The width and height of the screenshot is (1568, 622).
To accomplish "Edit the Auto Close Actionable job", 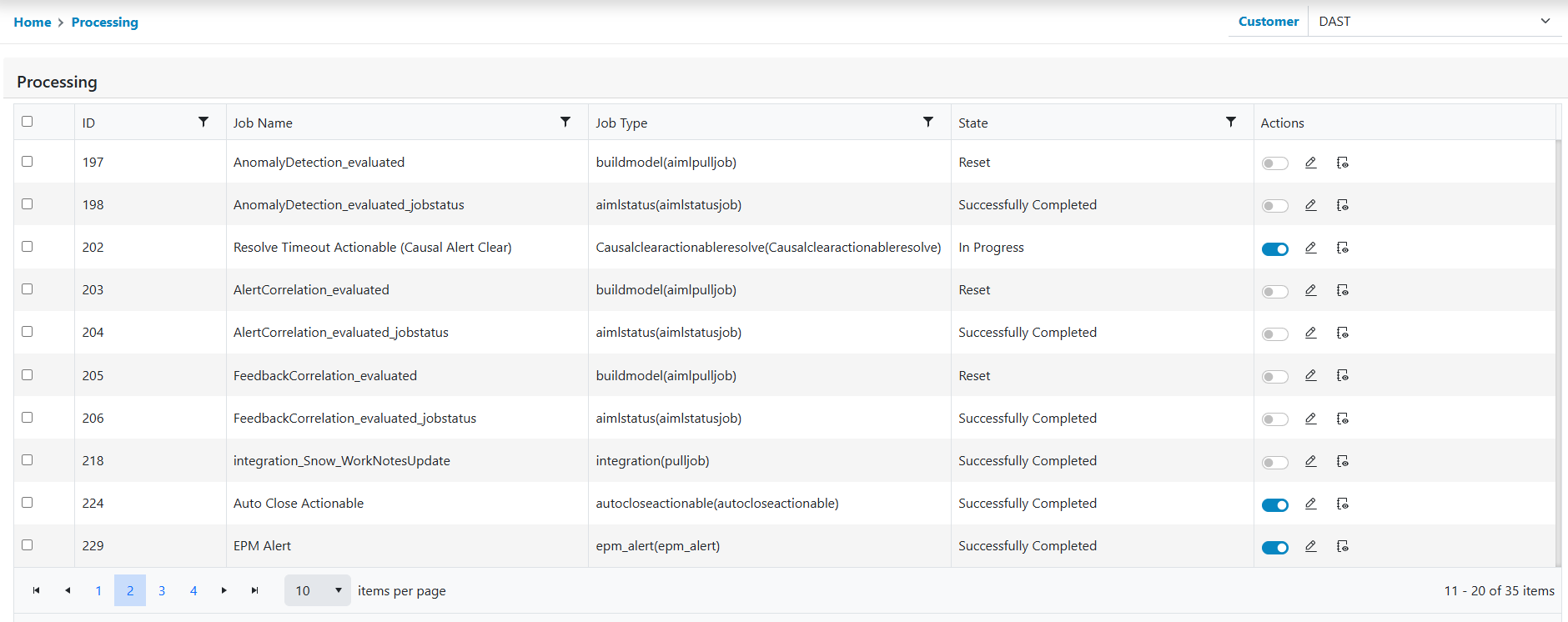I will [1310, 504].
